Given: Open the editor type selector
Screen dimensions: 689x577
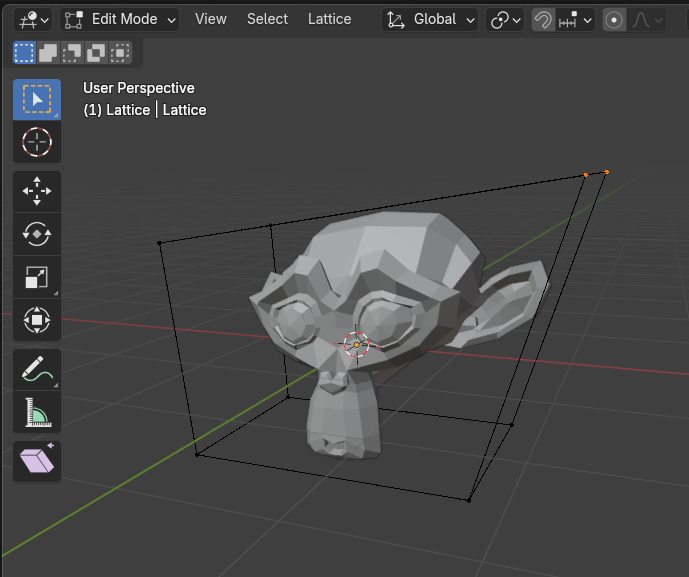Looking at the screenshot, I should tap(33, 20).
